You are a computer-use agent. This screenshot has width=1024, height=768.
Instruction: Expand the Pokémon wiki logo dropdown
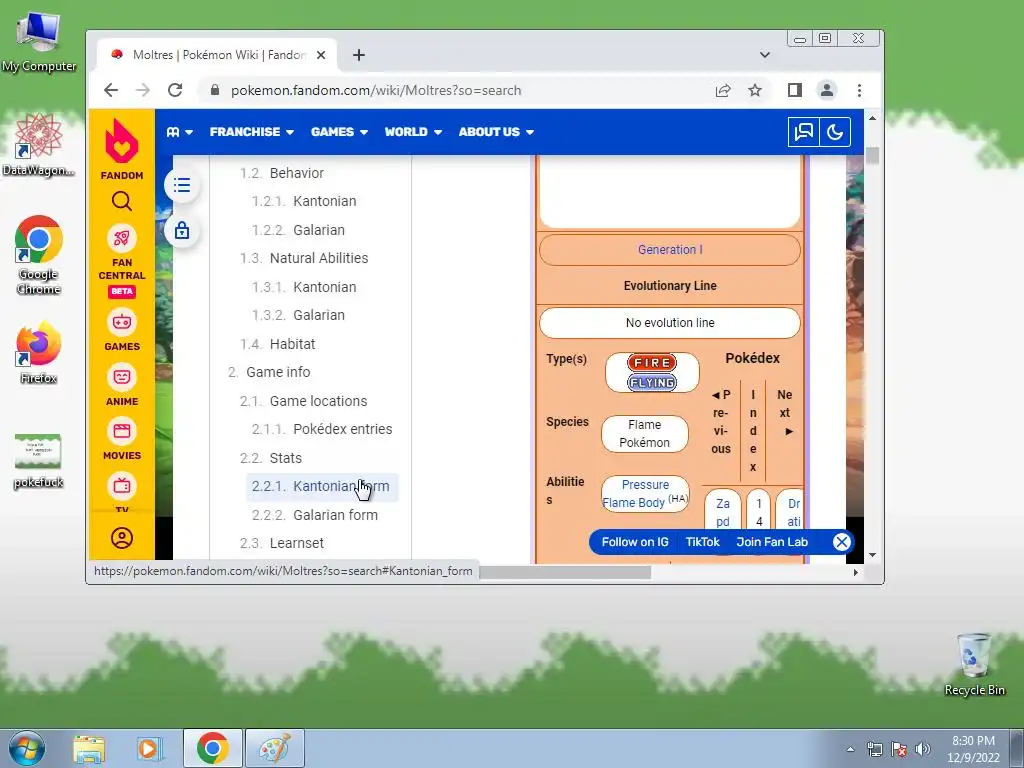click(x=180, y=132)
